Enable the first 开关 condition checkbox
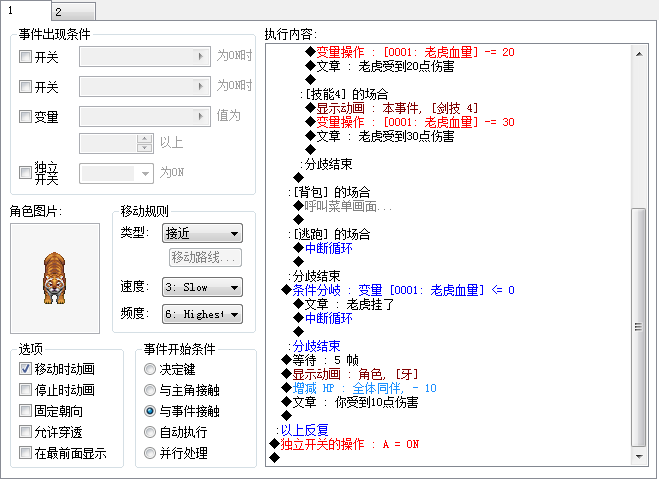659x480 pixels. [25, 57]
